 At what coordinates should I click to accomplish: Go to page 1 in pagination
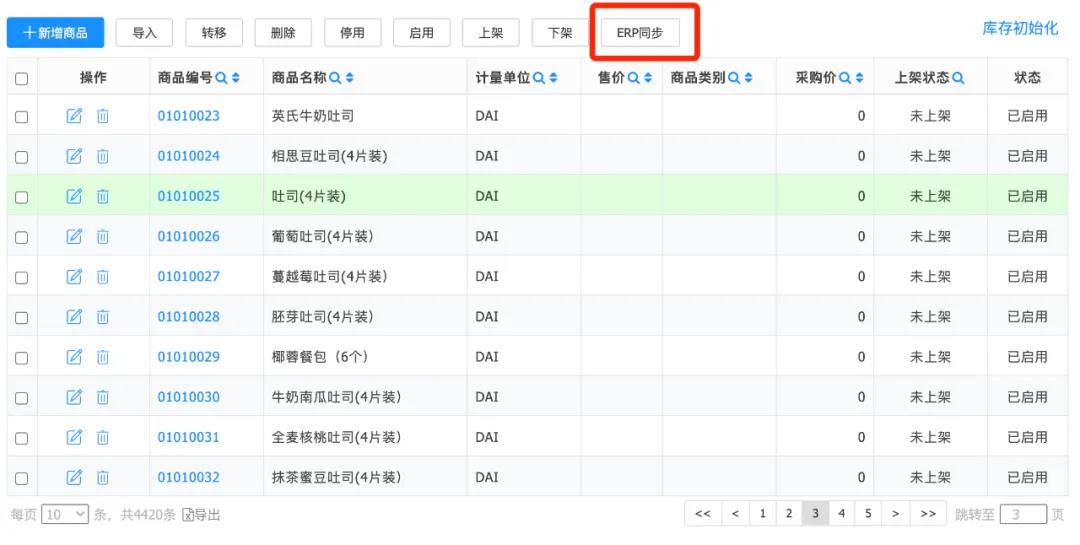(762, 513)
